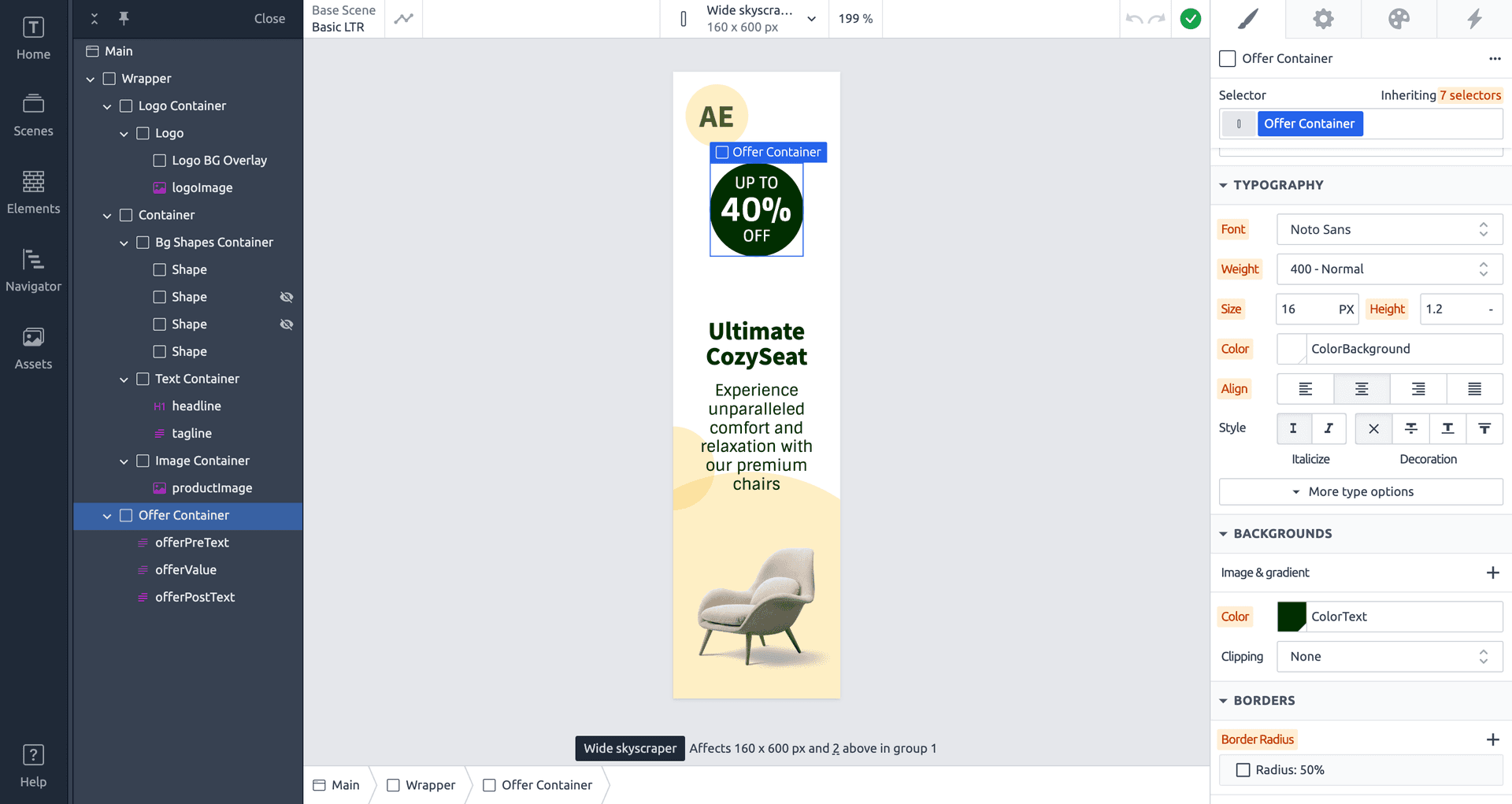
Task: Select center text alignment
Action: [x=1362, y=389]
